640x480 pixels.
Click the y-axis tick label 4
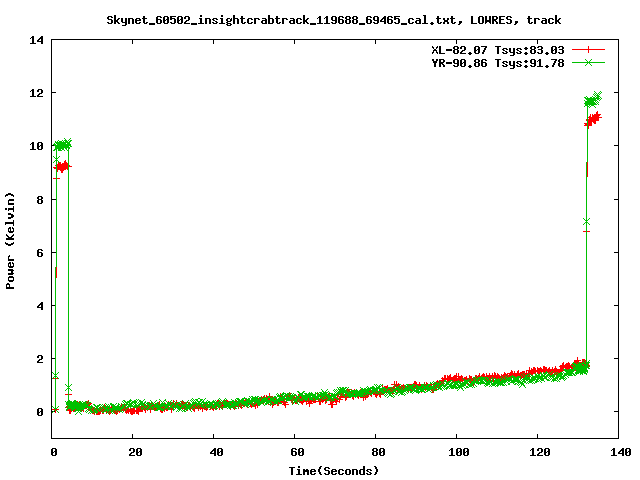(40, 306)
